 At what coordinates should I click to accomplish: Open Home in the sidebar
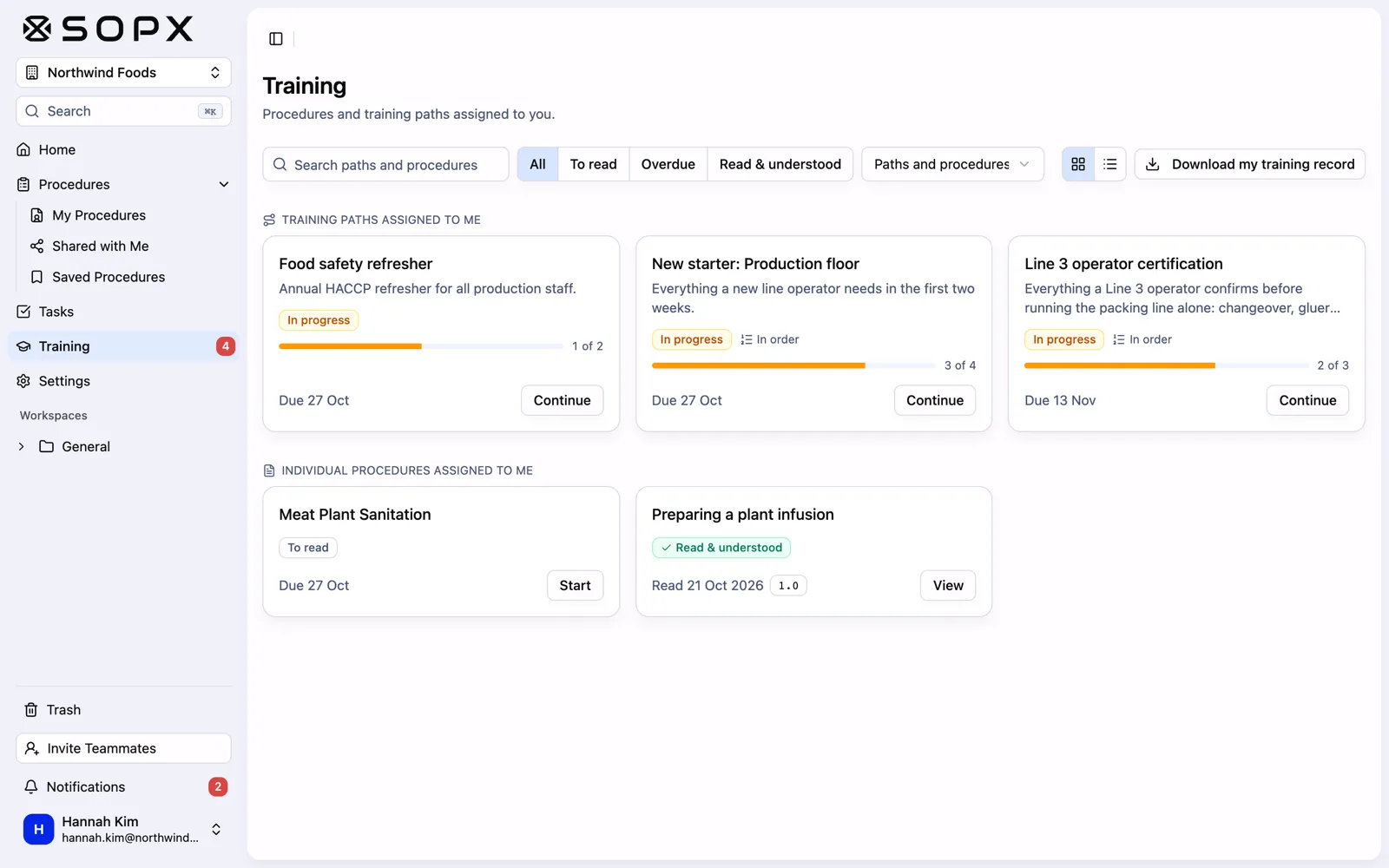coord(123,149)
